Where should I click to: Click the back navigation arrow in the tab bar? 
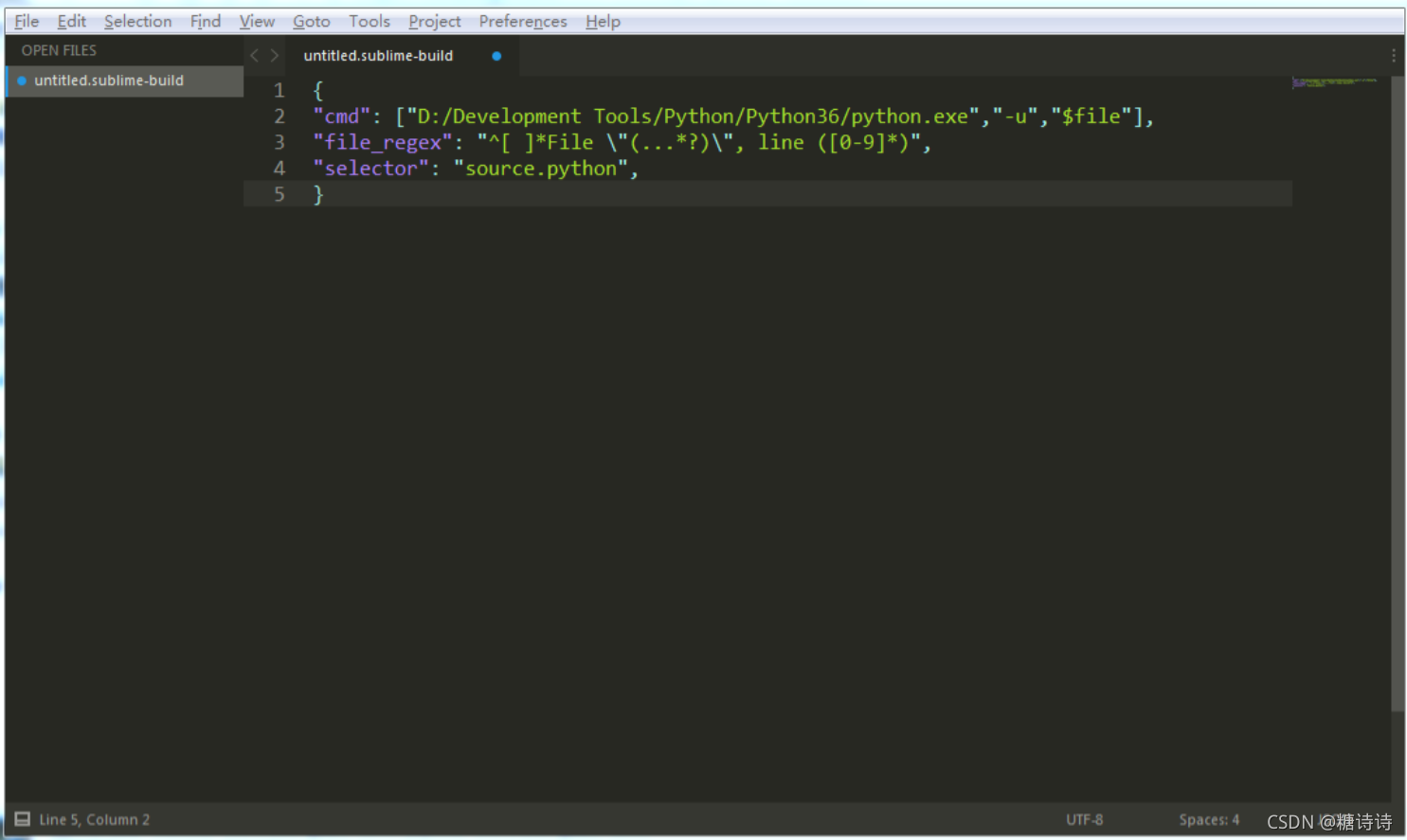tap(253, 55)
